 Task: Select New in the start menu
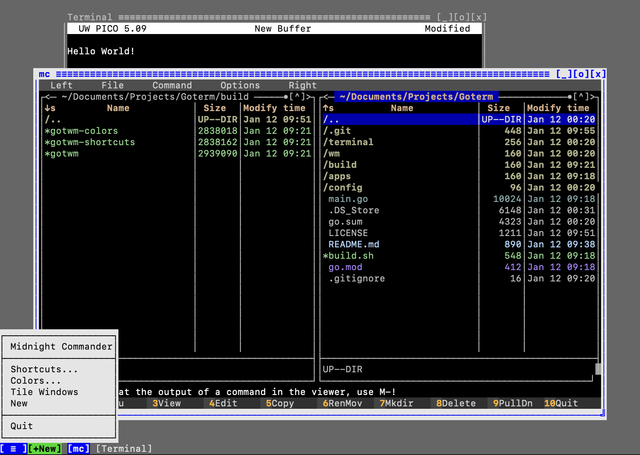click(19, 404)
